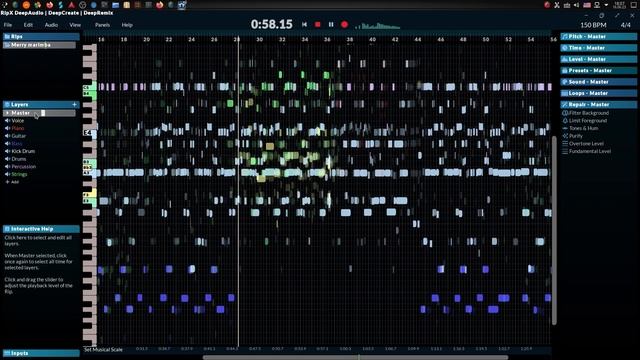The image size is (640, 360).
Task: Click the Fundamental Level icon
Action: point(565,151)
